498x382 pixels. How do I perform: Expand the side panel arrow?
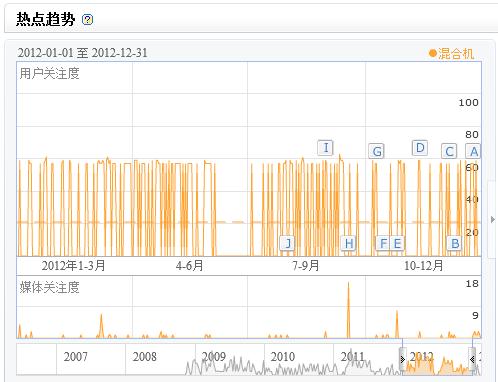[493, 219]
